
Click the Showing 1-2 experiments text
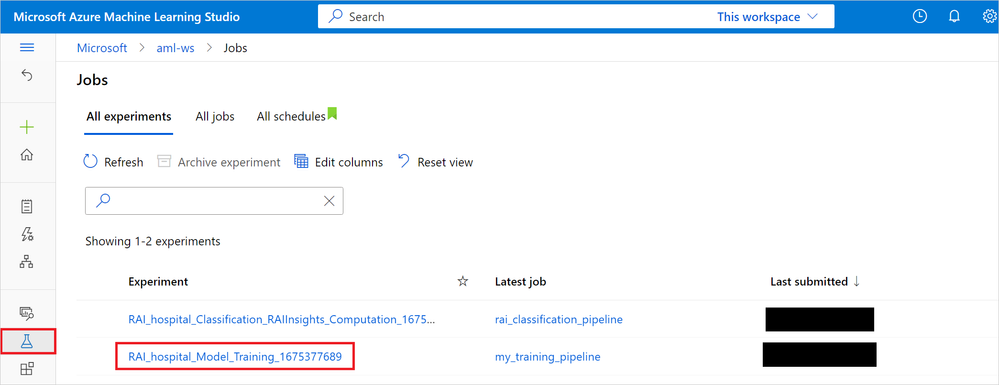(153, 242)
